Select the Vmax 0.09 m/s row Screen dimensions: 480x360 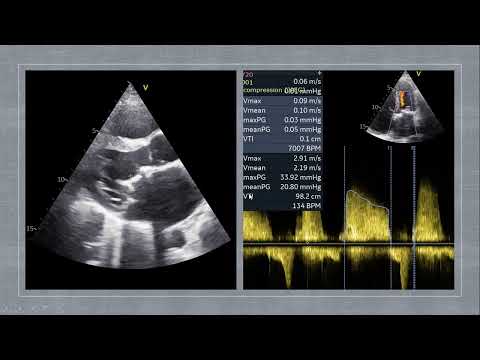click(282, 101)
